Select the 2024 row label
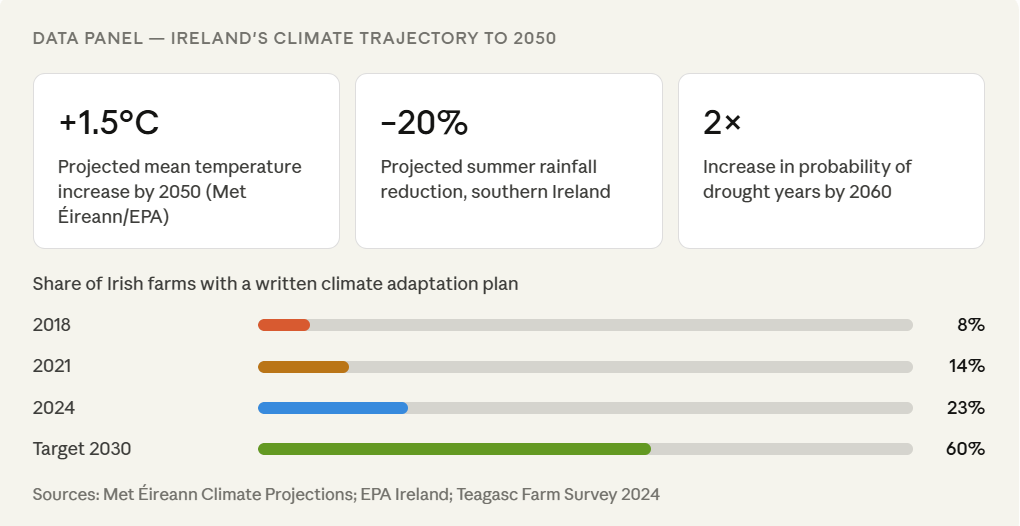Image resolution: width=1020 pixels, height=526 pixels. click(x=53, y=408)
